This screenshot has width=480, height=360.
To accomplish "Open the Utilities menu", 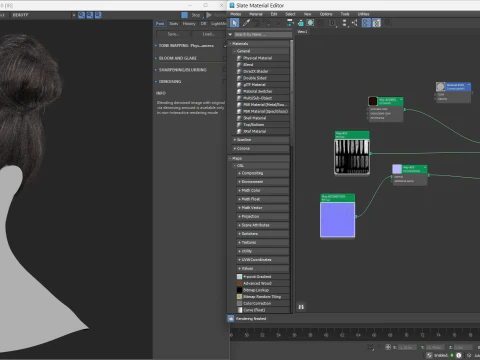I will click(x=363, y=14).
